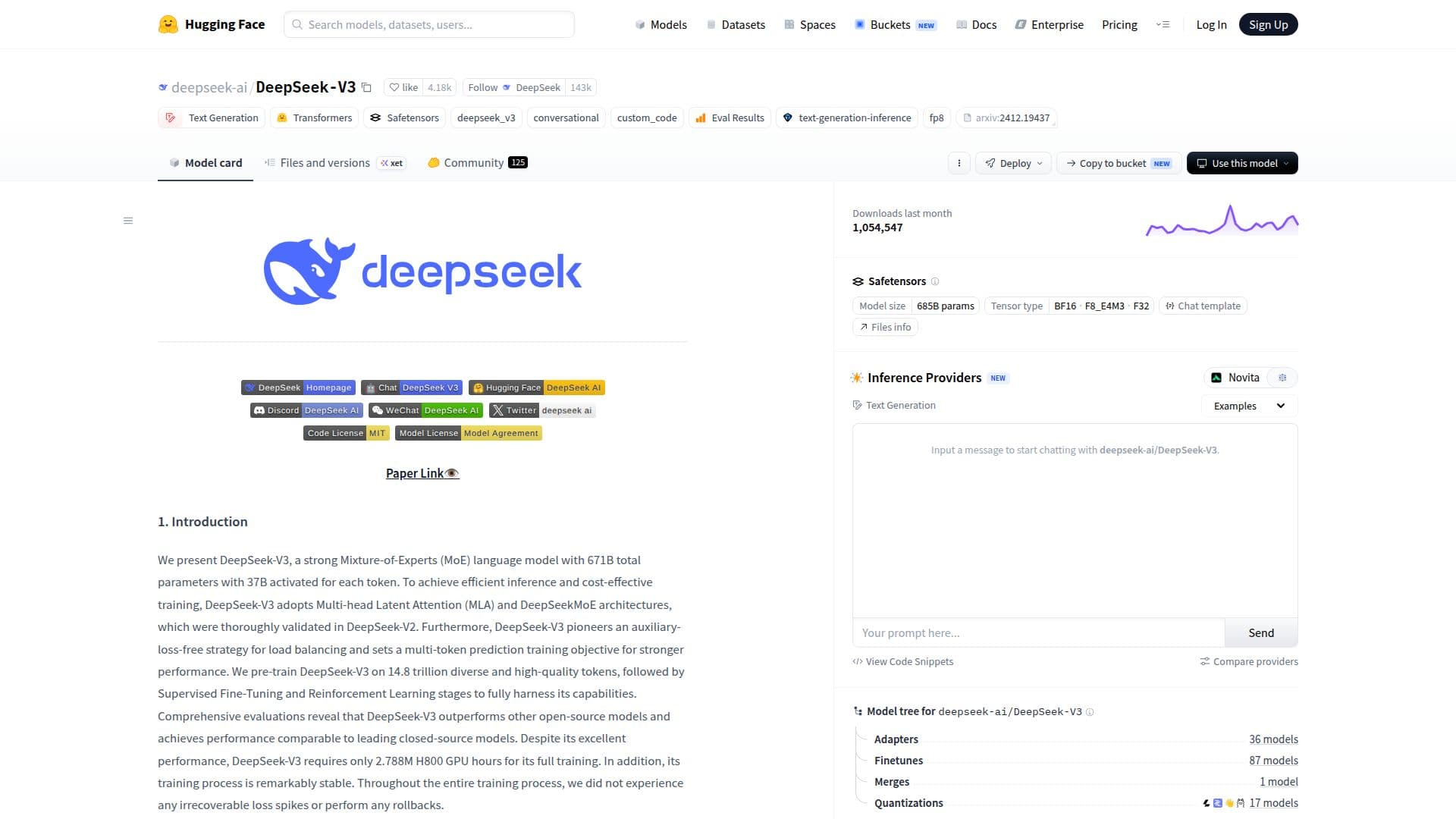Image resolution: width=1456 pixels, height=819 pixels.
Task: Click the Send button
Action: (1261, 633)
